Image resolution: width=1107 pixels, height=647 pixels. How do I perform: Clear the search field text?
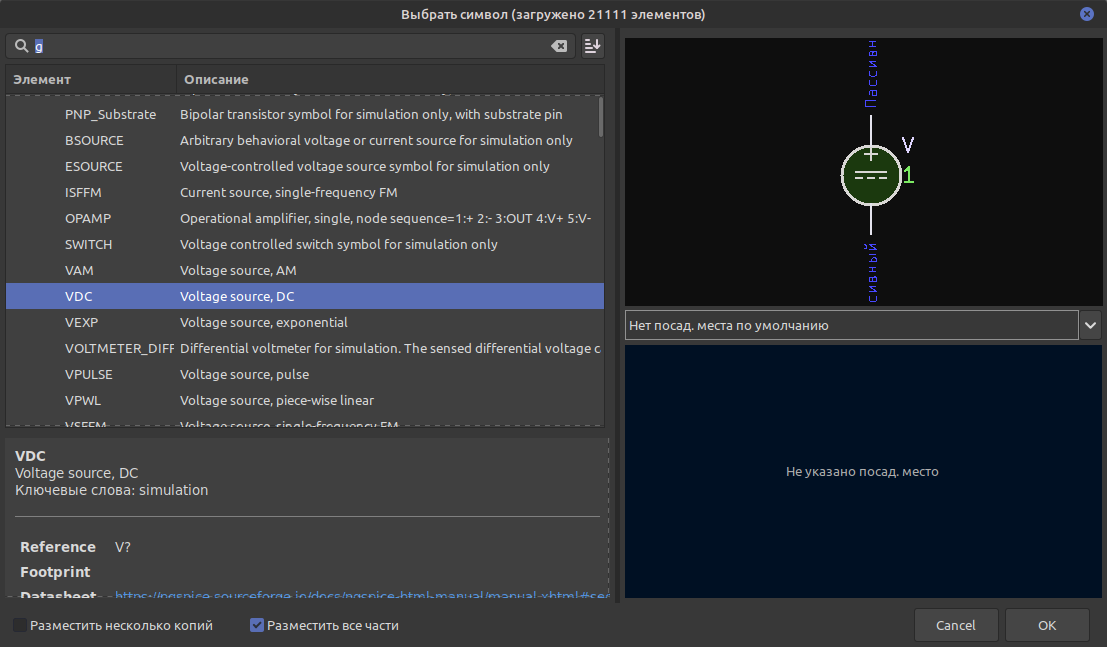point(560,46)
